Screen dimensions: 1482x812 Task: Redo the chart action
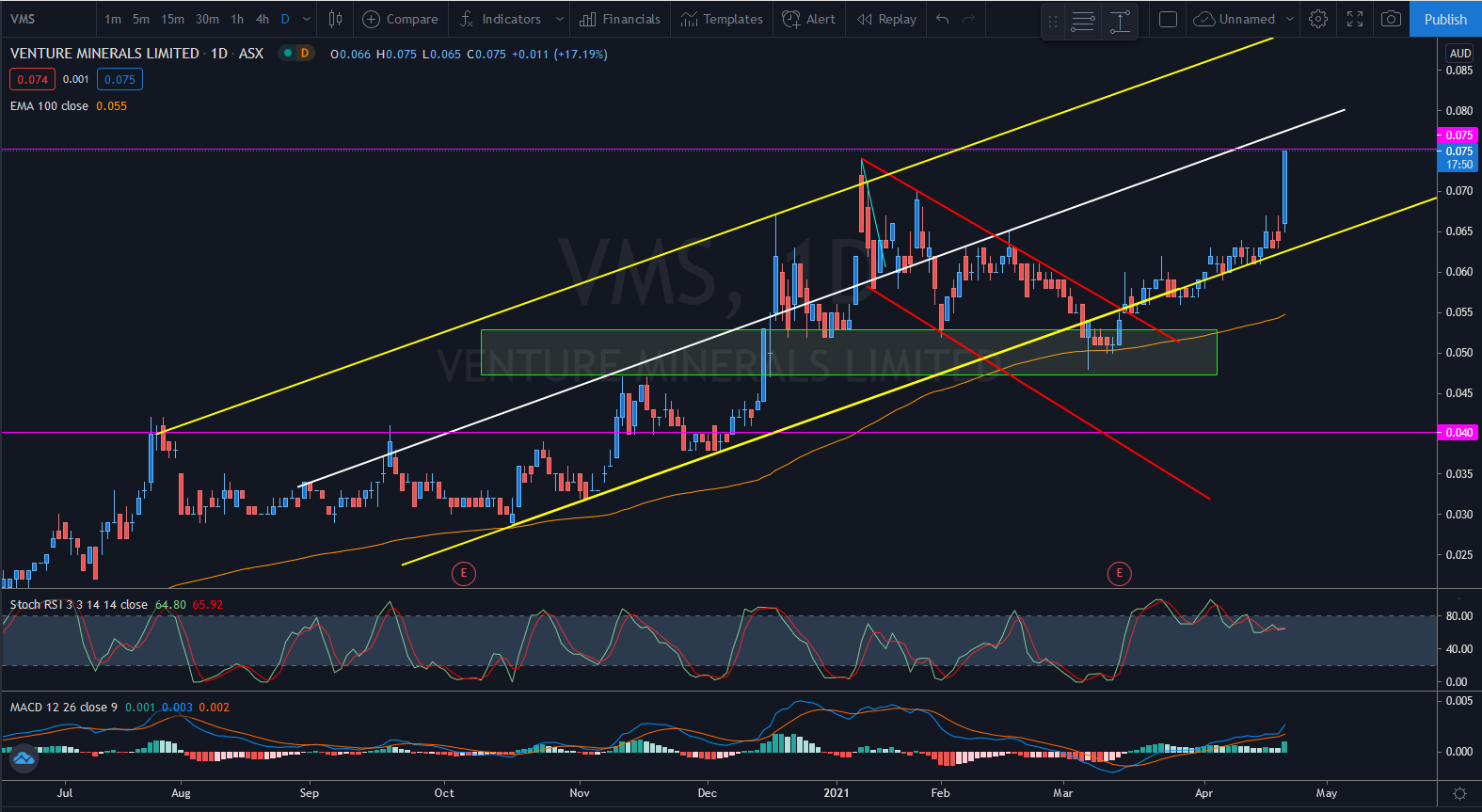pyautogui.click(x=968, y=19)
